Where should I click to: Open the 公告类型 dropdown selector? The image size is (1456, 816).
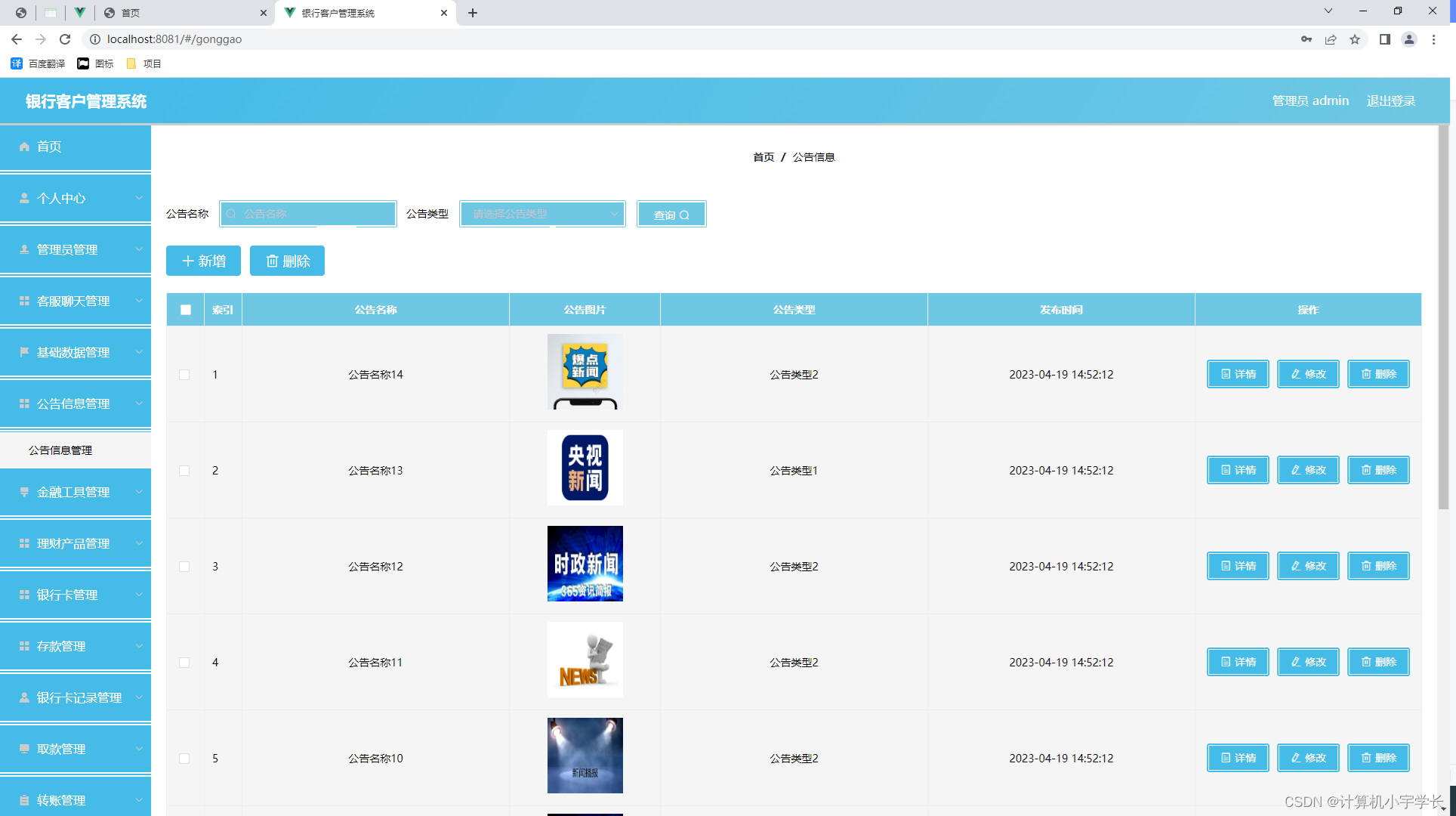pos(541,214)
